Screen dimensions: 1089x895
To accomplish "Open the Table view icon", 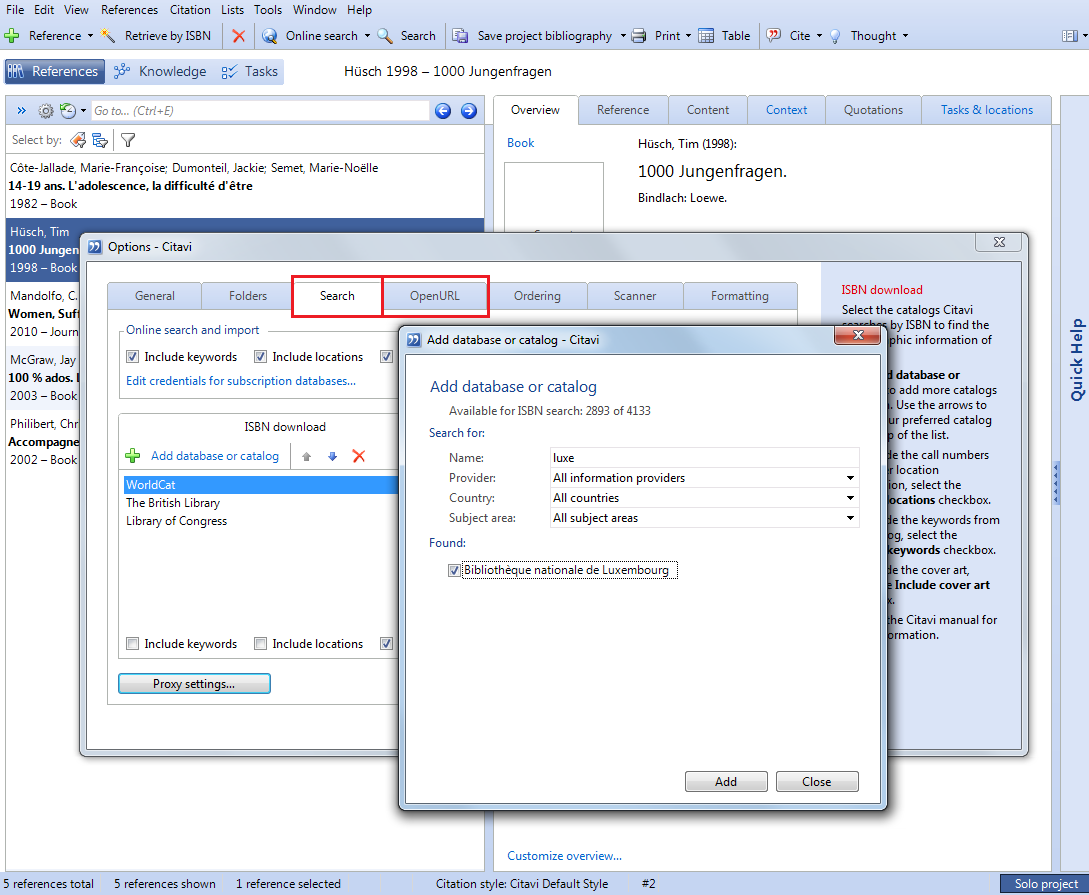I will [706, 35].
